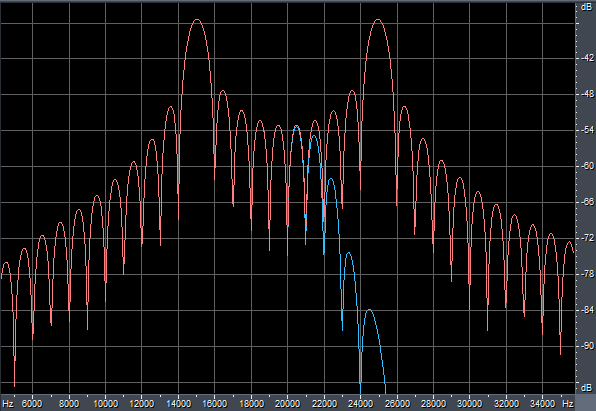This screenshot has width=596, height=411.
Task: Click the 24000 Hz axis label
Action: coord(361,403)
